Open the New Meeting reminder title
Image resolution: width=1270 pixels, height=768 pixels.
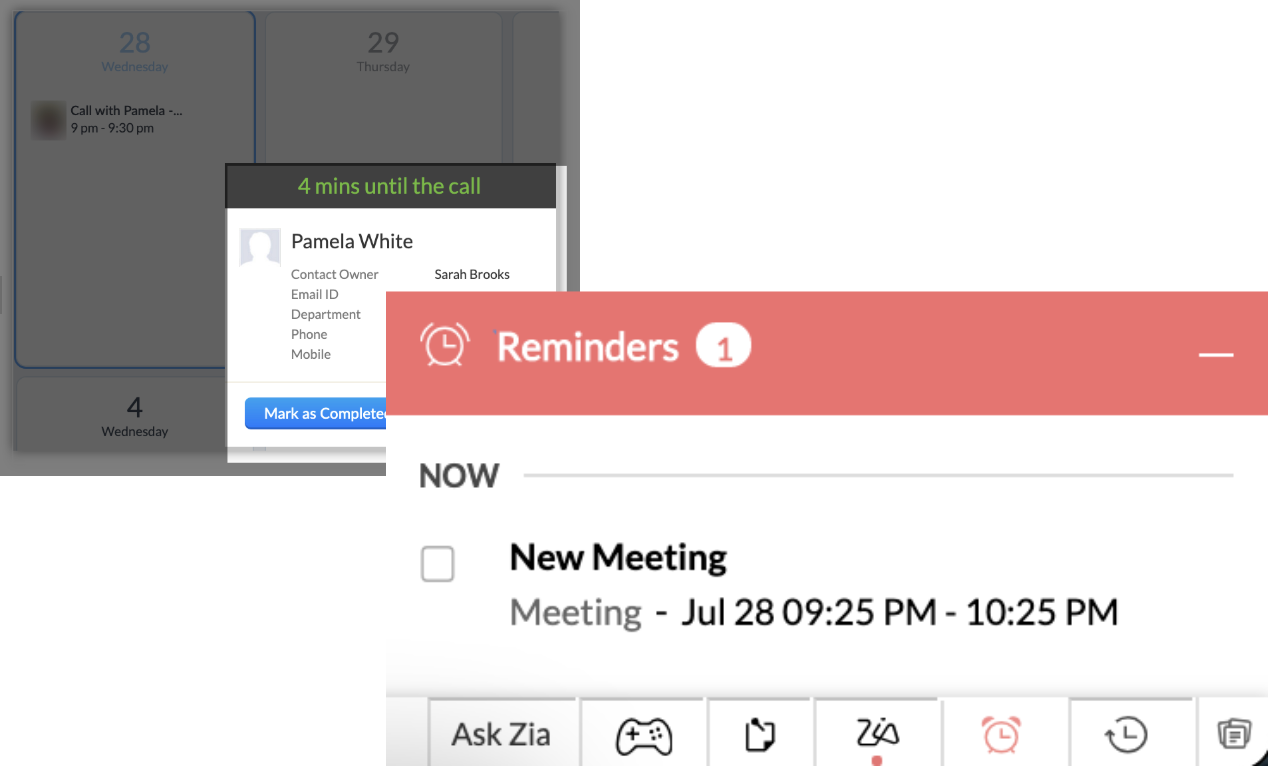[618, 557]
